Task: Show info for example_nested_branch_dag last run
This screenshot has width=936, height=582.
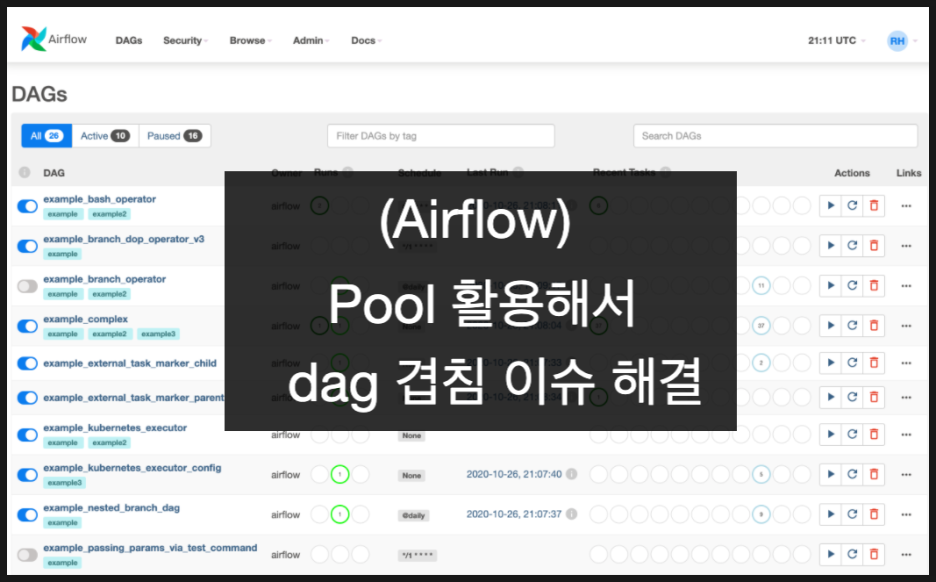Action: [571, 514]
